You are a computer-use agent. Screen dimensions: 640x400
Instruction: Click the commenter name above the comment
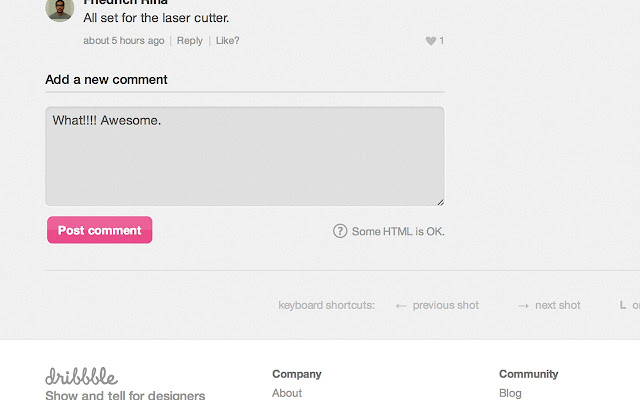pyautogui.click(x=125, y=2)
